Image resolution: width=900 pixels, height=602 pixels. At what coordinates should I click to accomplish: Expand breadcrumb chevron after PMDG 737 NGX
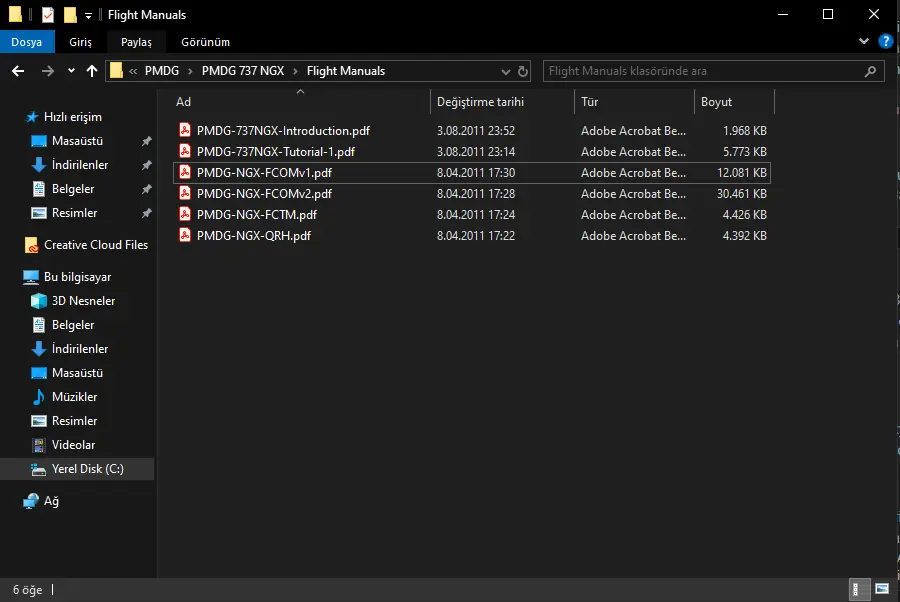295,71
